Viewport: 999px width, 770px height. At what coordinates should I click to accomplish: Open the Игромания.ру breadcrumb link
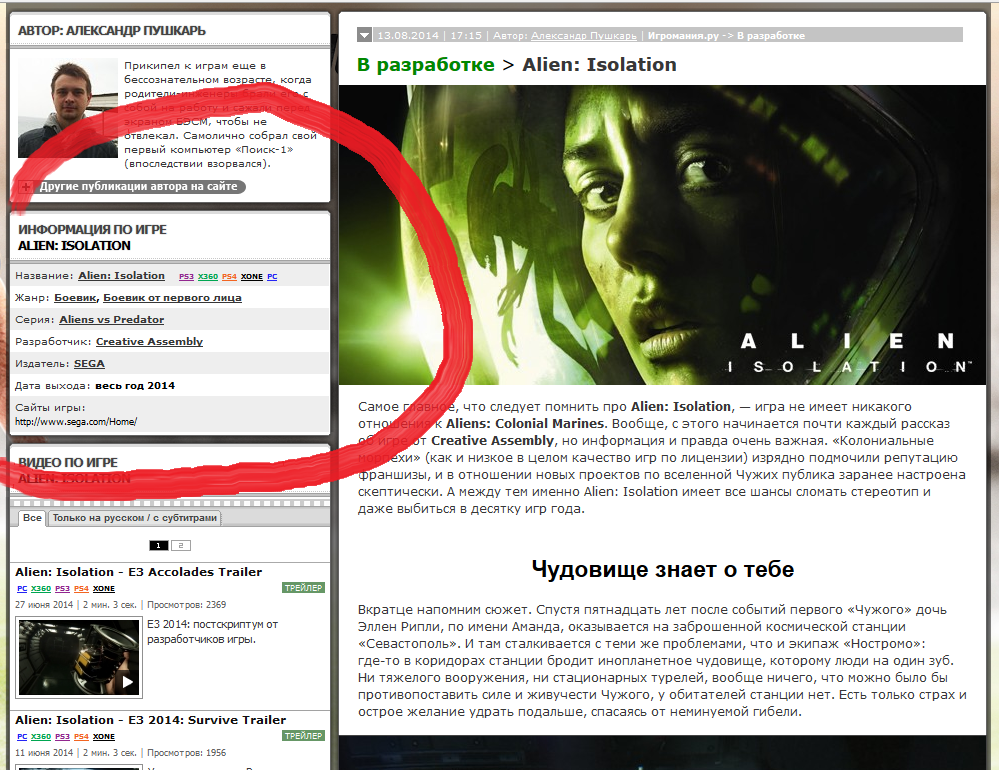683,36
